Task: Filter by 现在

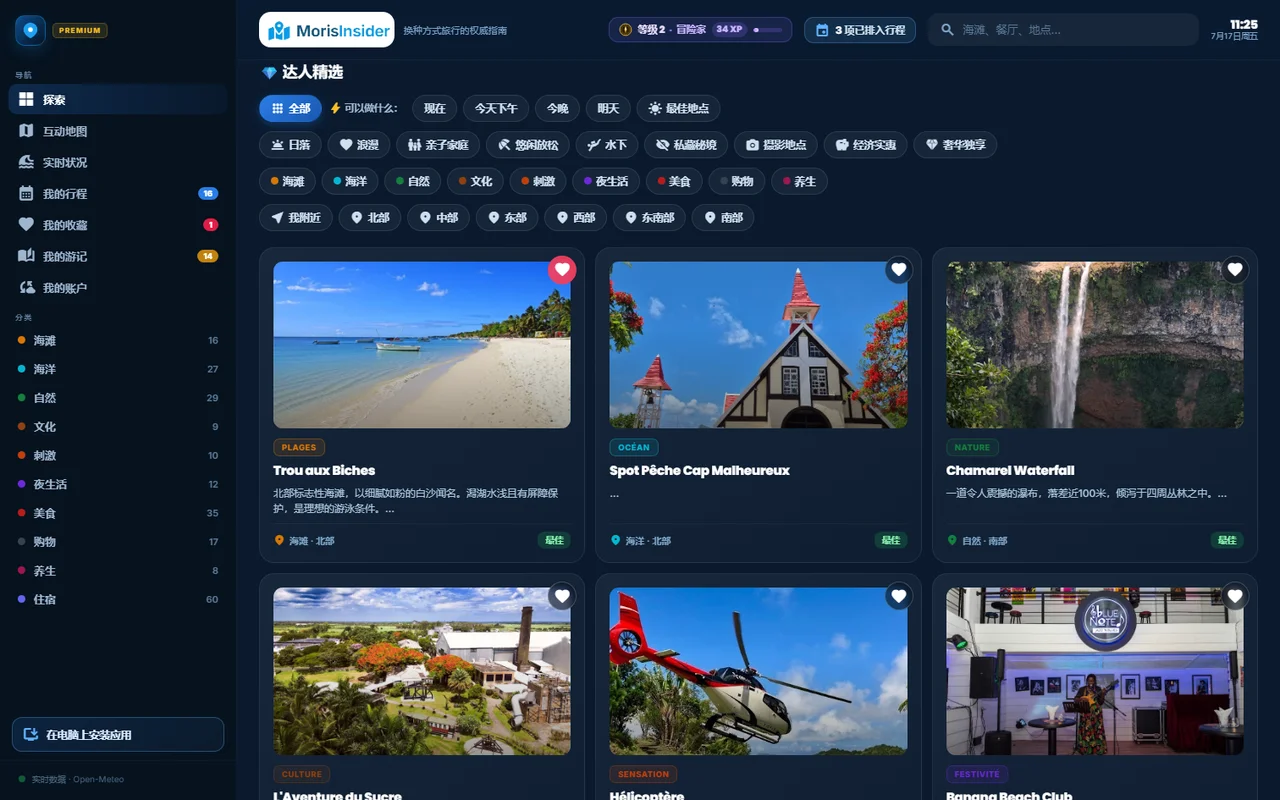Action: coord(434,108)
